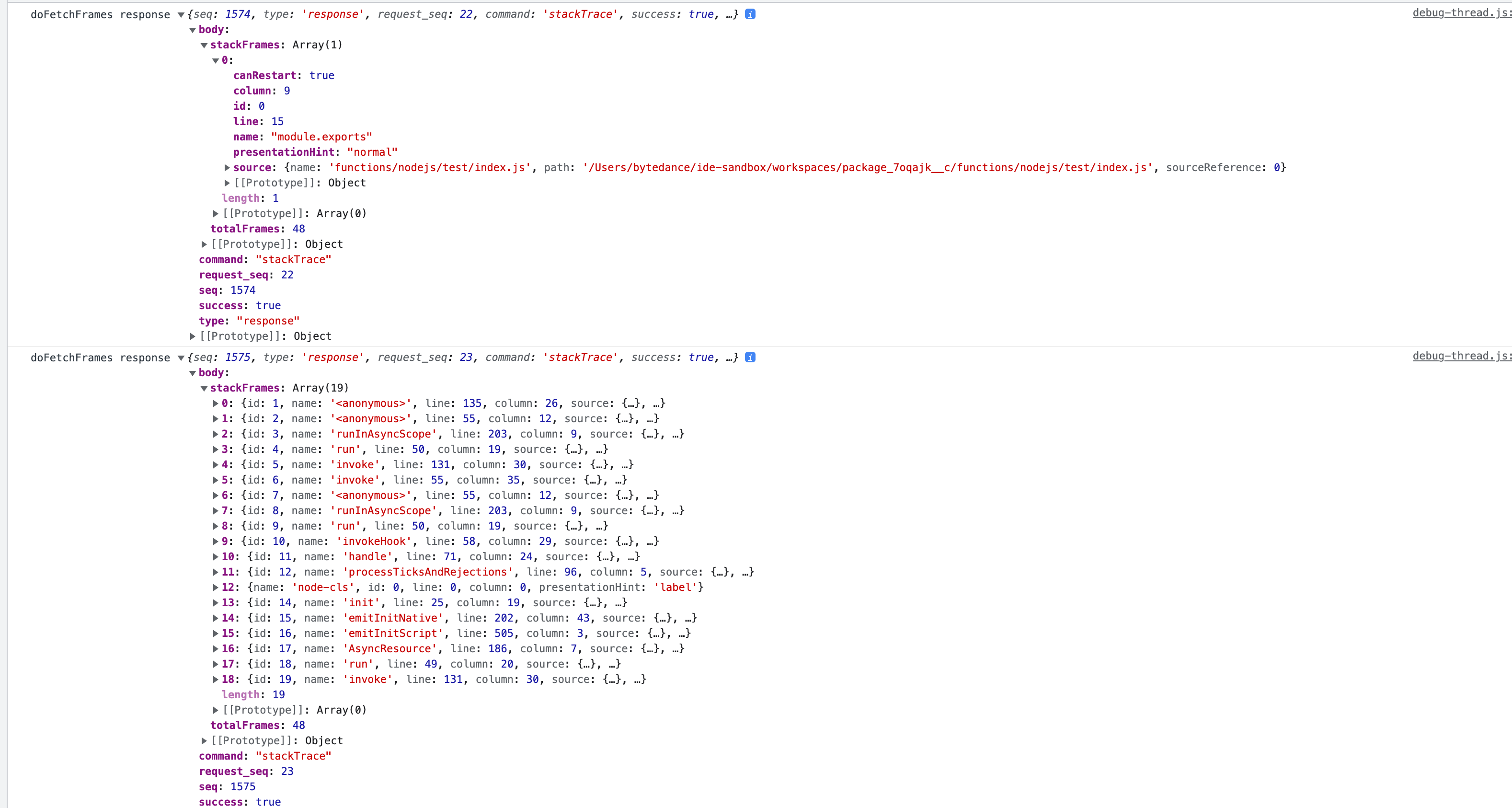This screenshot has height=808, width=1512.
Task: Collapse stackFrames Array(19) in seq 1575
Action: (x=204, y=388)
